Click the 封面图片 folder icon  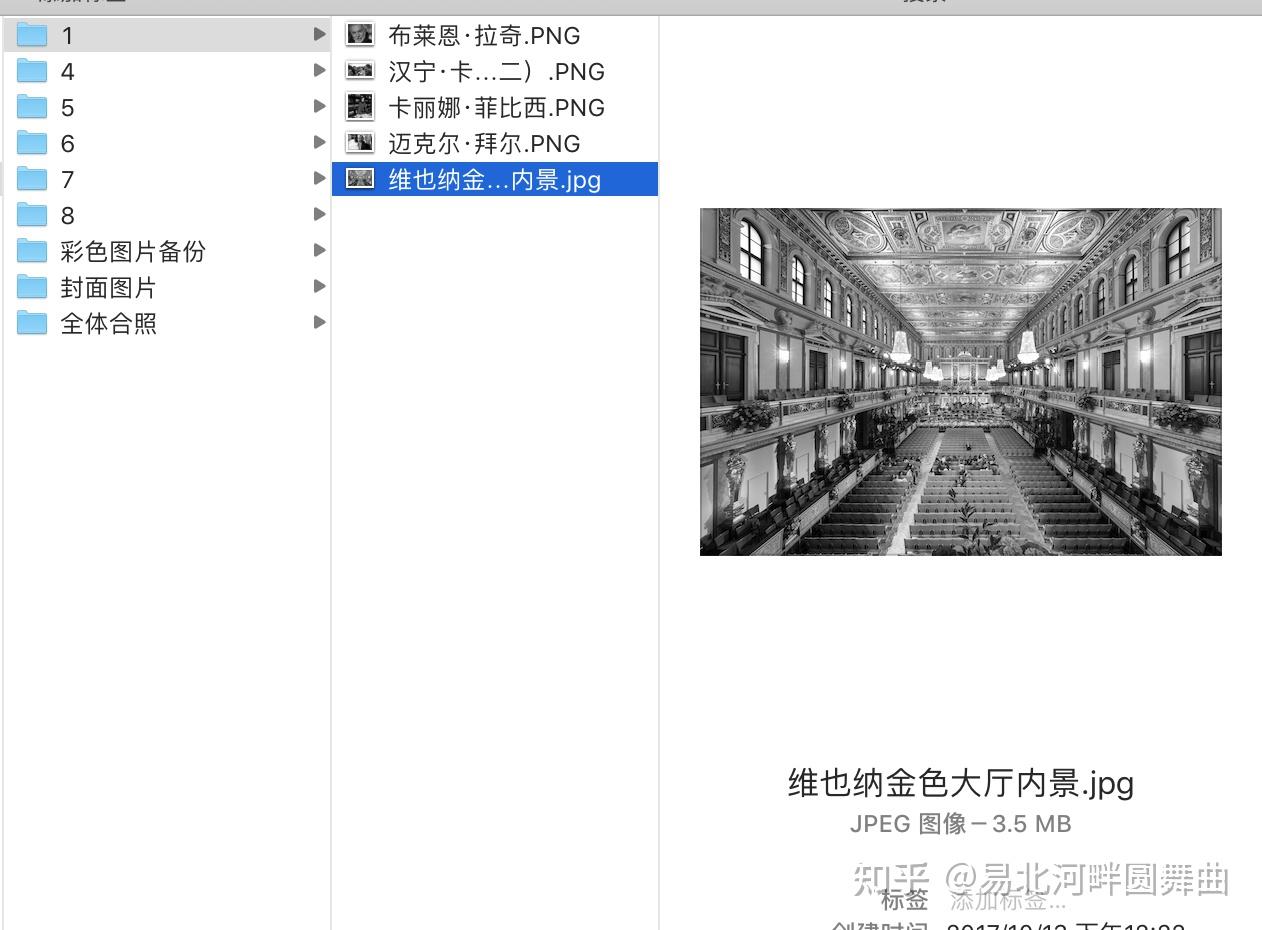32,288
